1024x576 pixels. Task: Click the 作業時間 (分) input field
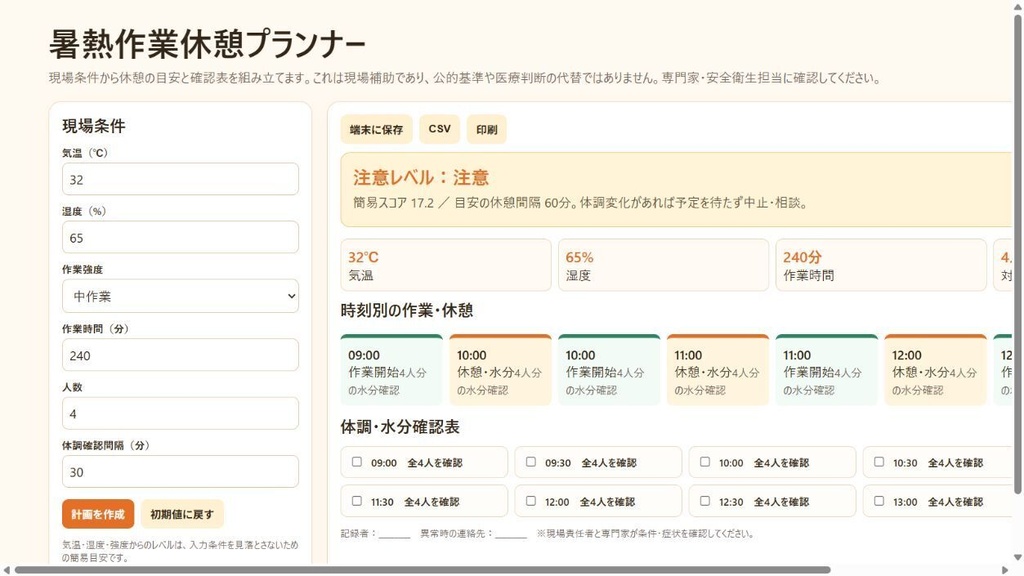180,355
